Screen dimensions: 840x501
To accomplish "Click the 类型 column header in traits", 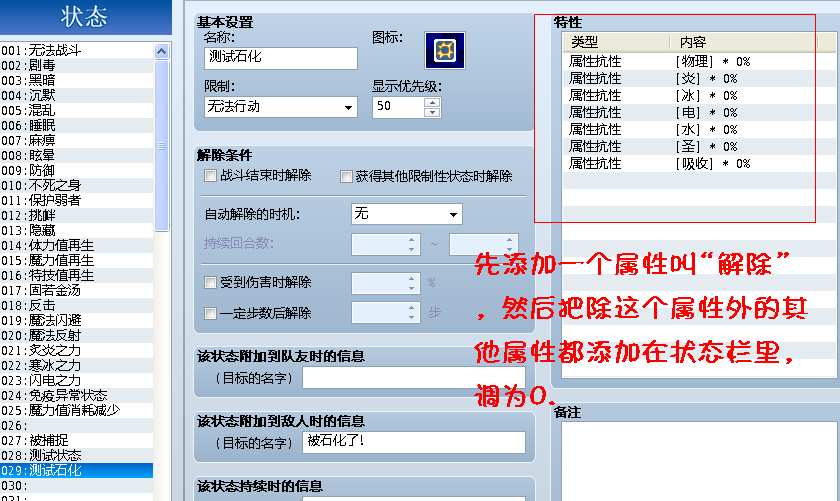I will [616, 42].
